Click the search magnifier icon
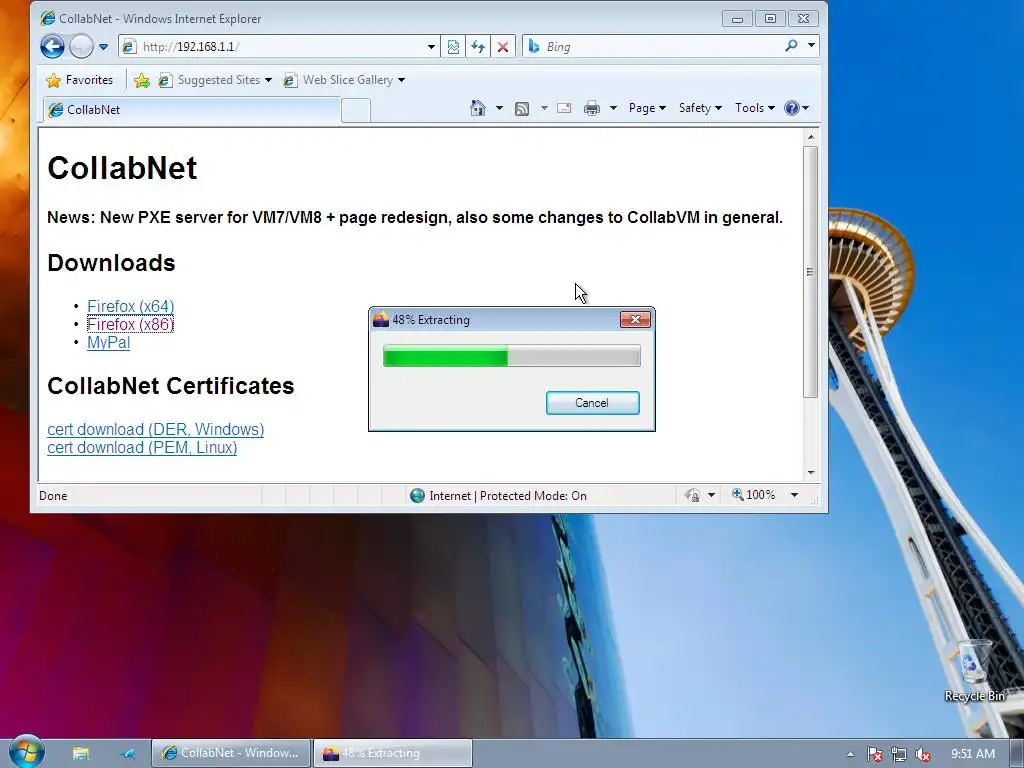Image resolution: width=1024 pixels, height=768 pixels. 792,46
